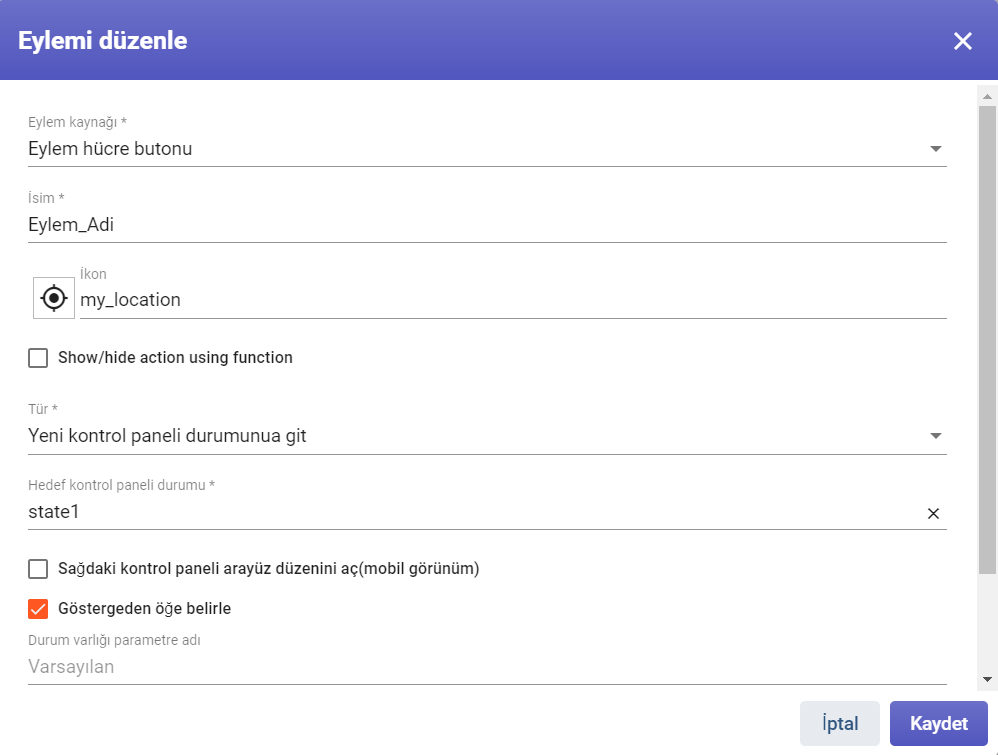The image size is (998, 755).
Task: Click the İkon text field
Action: [513, 300]
